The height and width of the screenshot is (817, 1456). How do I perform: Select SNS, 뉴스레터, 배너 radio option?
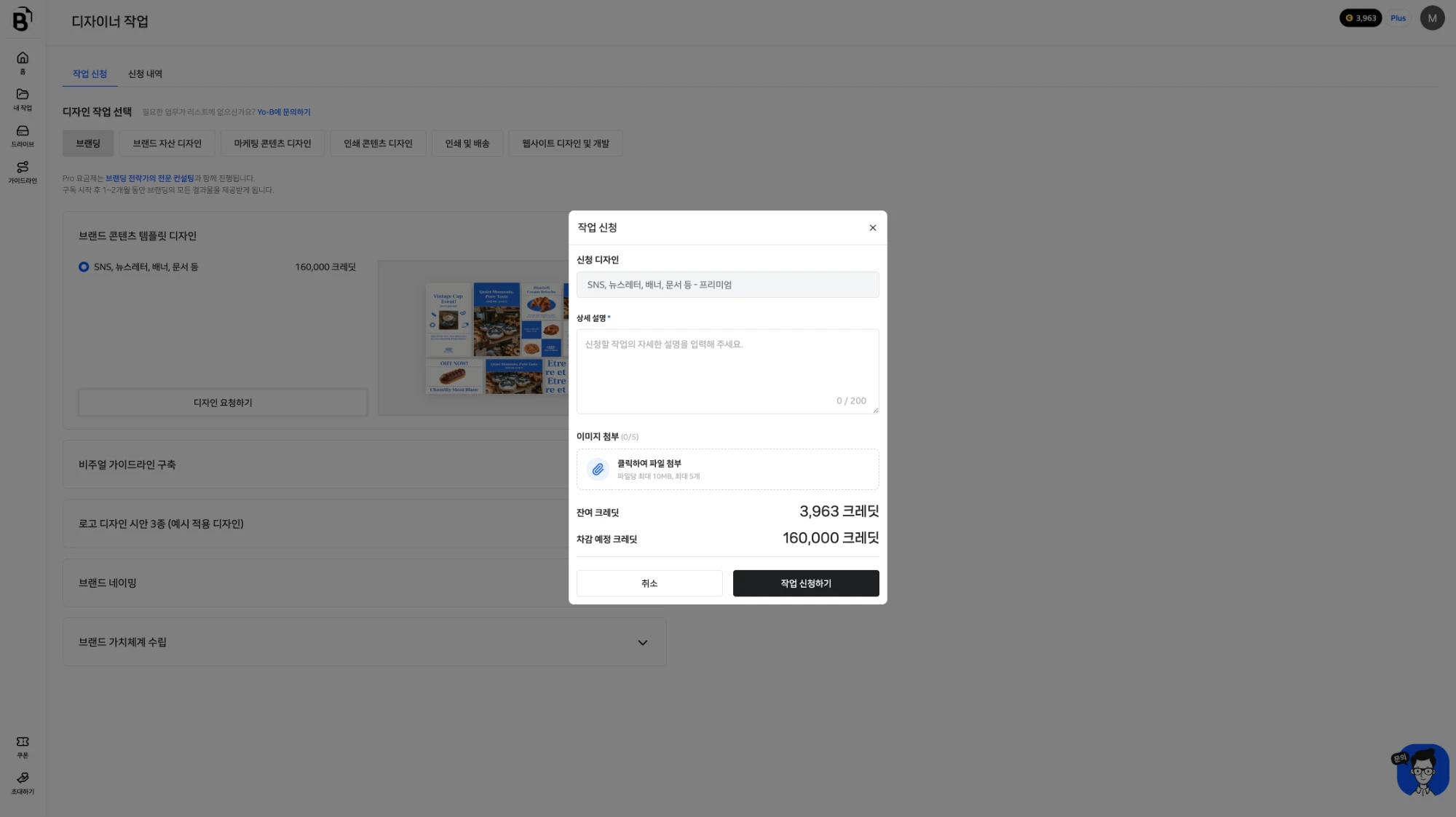click(84, 267)
